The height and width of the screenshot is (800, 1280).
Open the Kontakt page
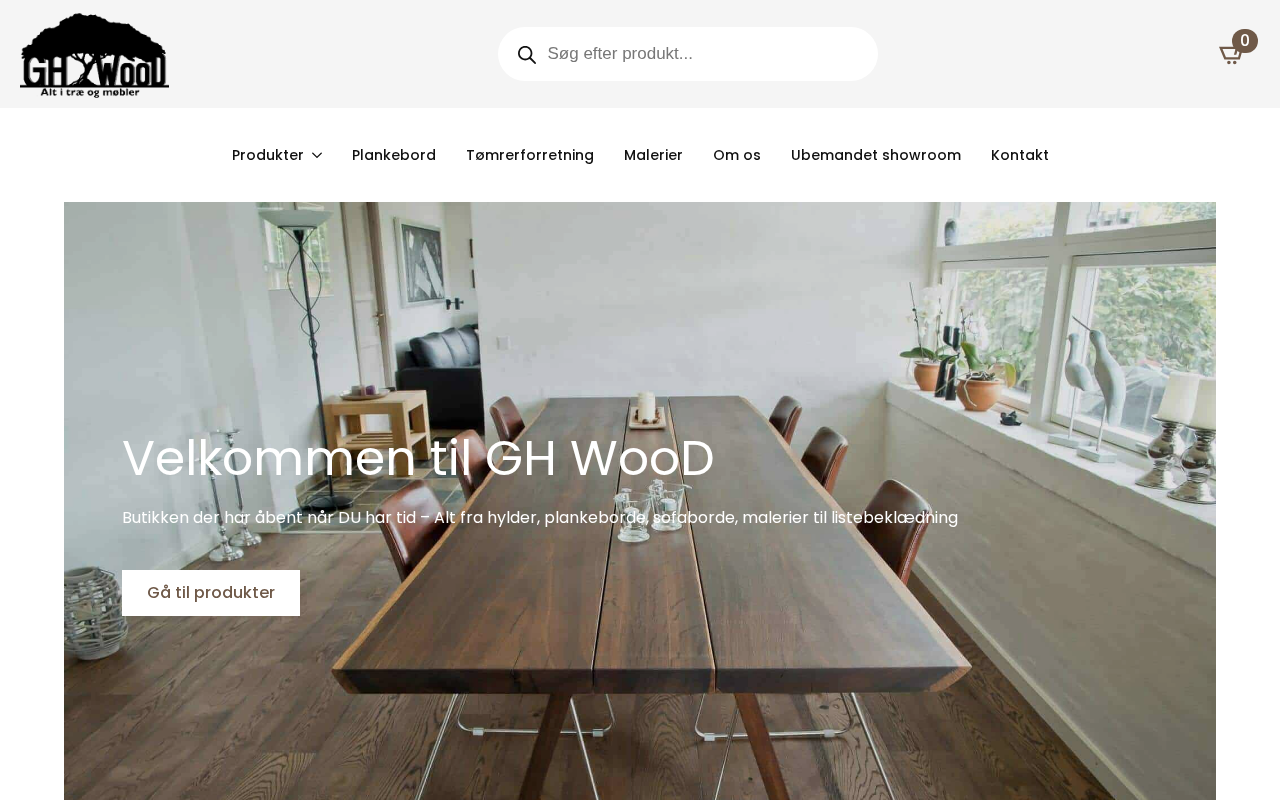coord(1020,155)
